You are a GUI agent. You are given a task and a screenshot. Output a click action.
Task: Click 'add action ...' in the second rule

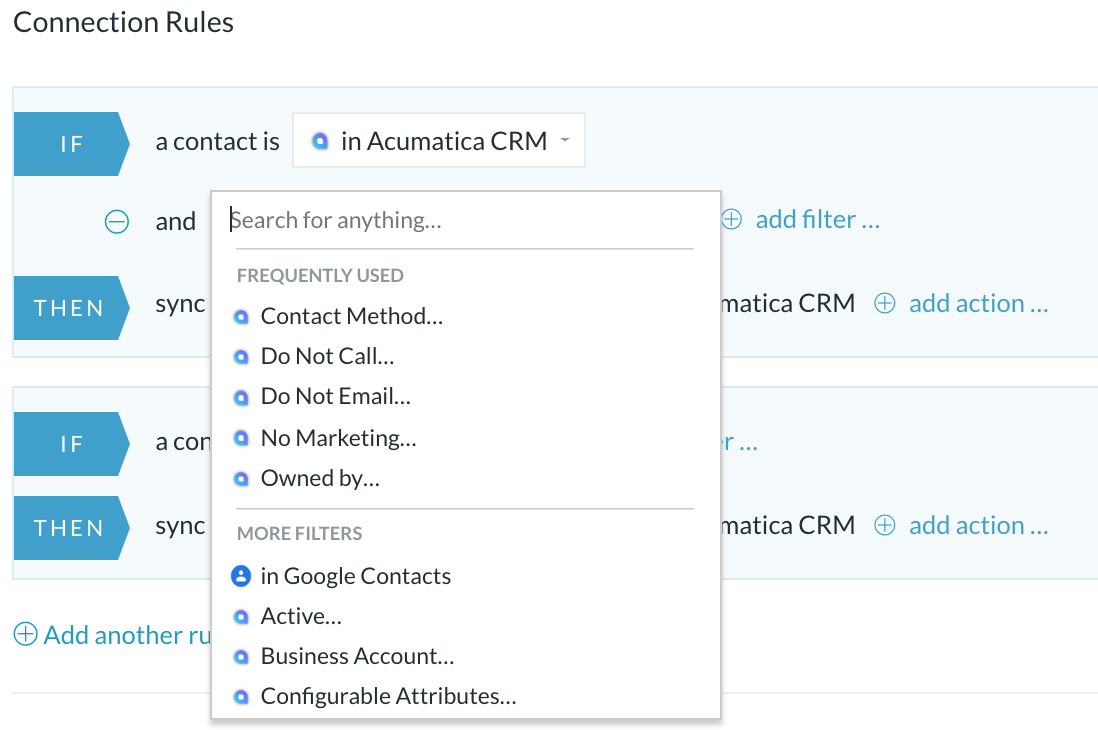pos(978,525)
